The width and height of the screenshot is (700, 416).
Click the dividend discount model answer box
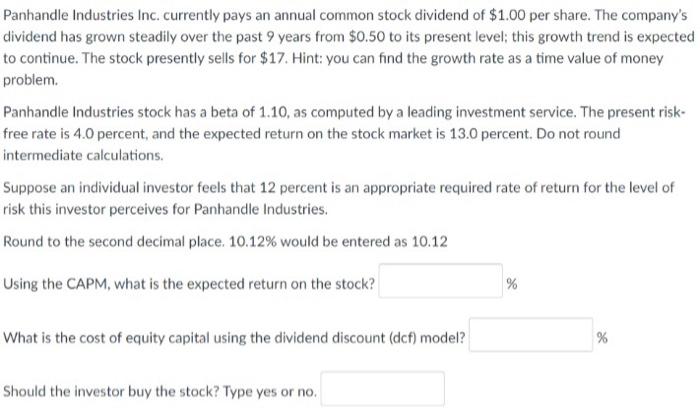click(x=531, y=335)
